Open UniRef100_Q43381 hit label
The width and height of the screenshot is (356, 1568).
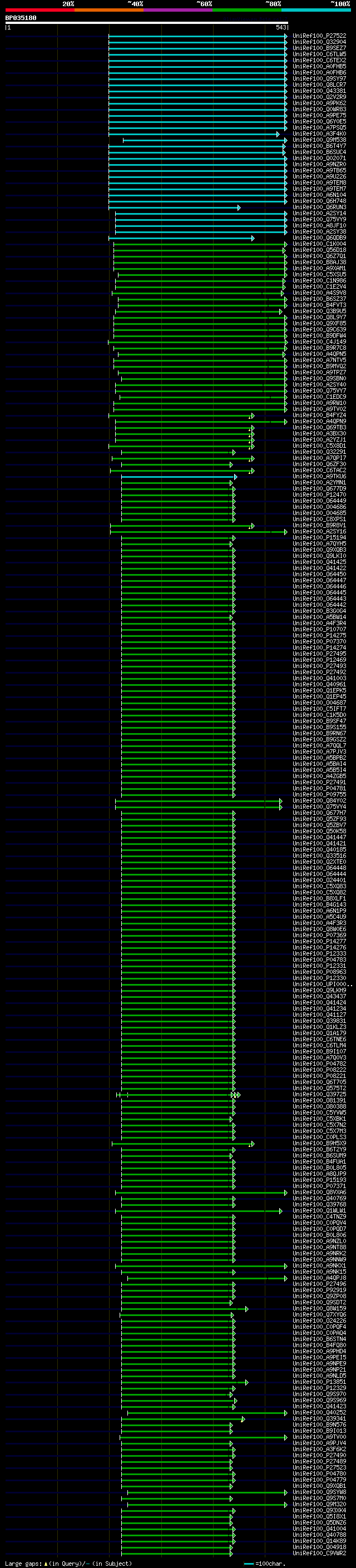coord(319,91)
